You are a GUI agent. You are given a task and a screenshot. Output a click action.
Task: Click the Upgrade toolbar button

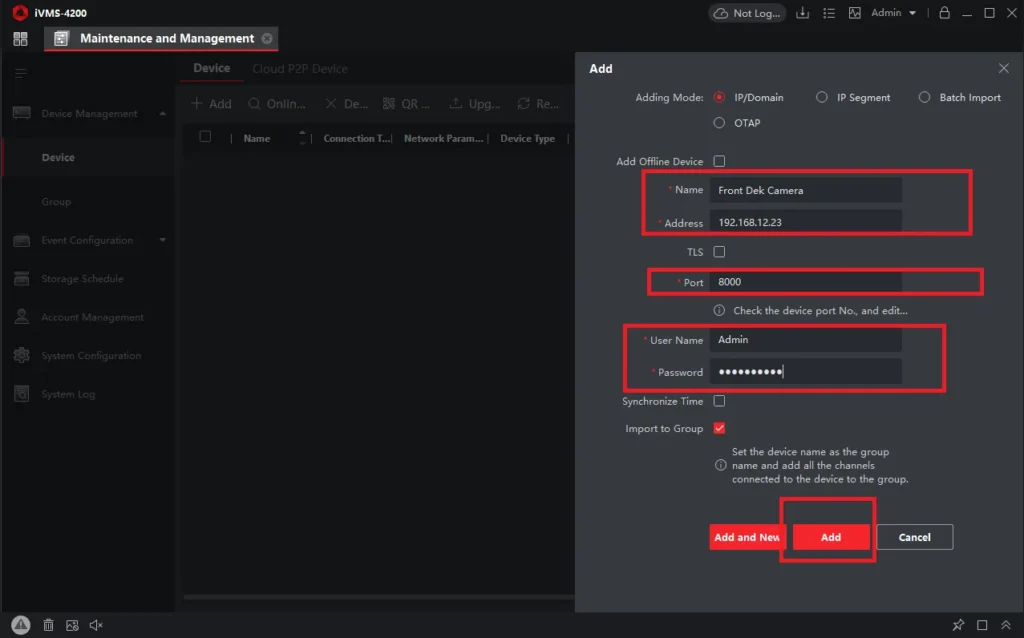(475, 104)
